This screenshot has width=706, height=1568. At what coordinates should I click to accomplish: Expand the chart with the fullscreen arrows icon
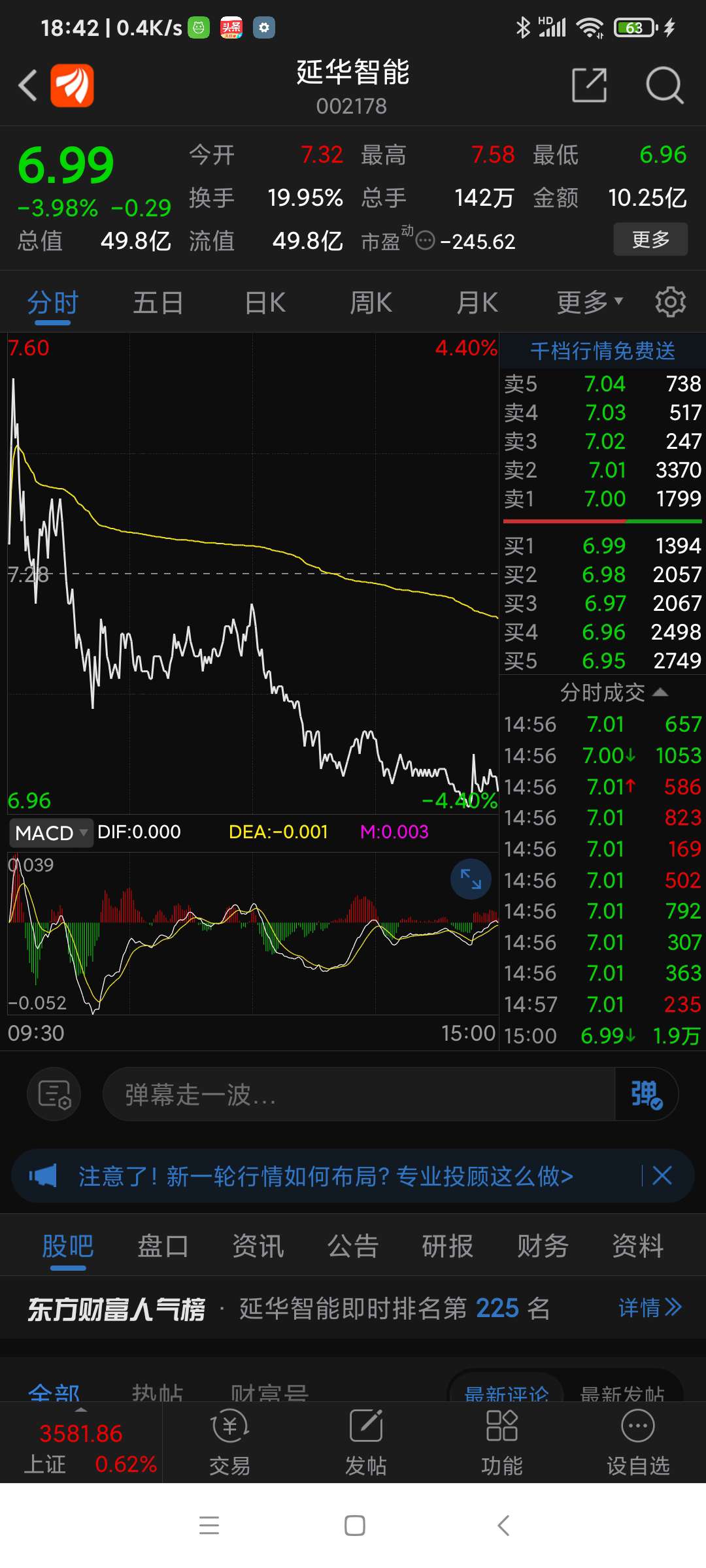[471, 879]
